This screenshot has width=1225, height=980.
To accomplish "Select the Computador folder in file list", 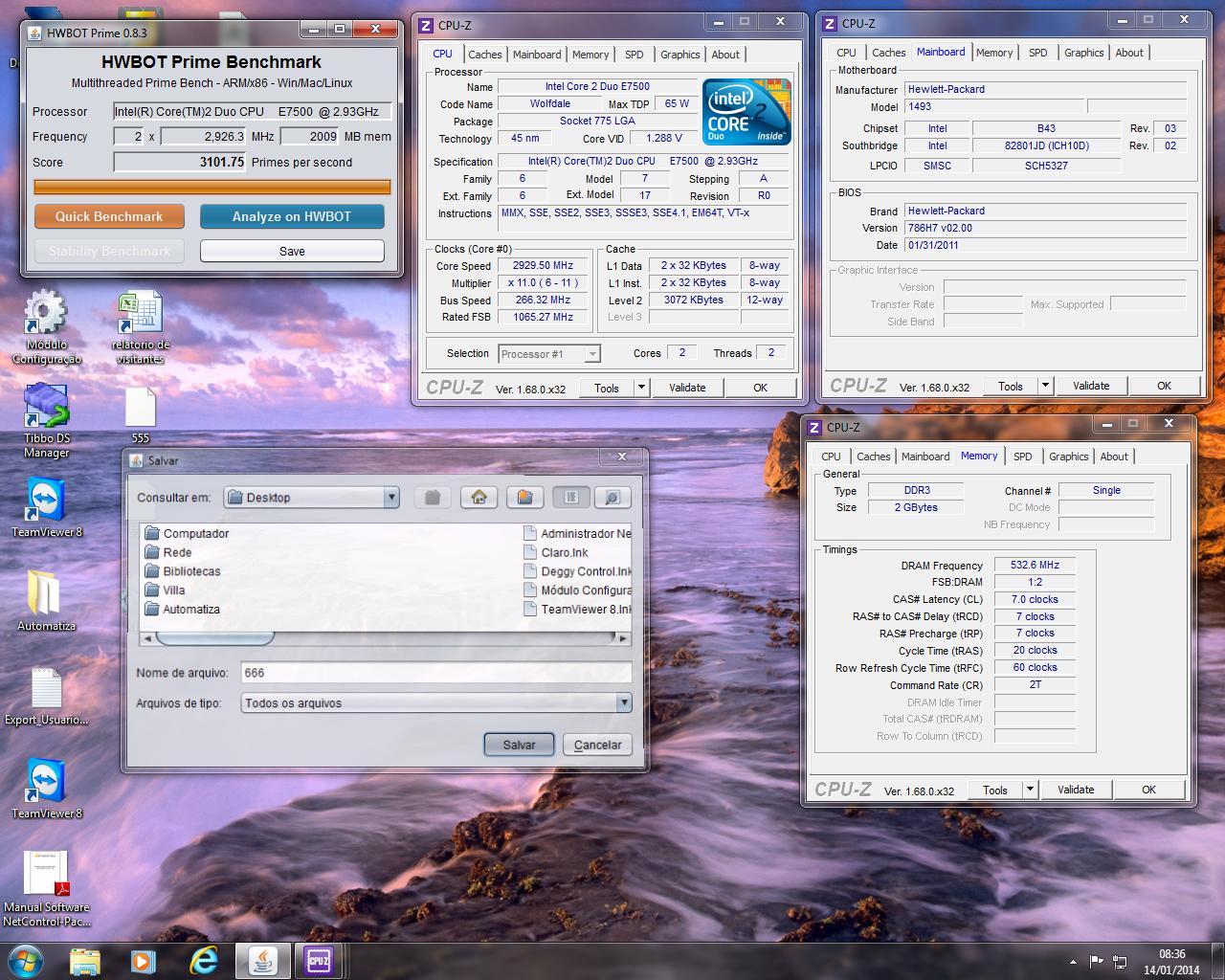I will tap(187, 533).
